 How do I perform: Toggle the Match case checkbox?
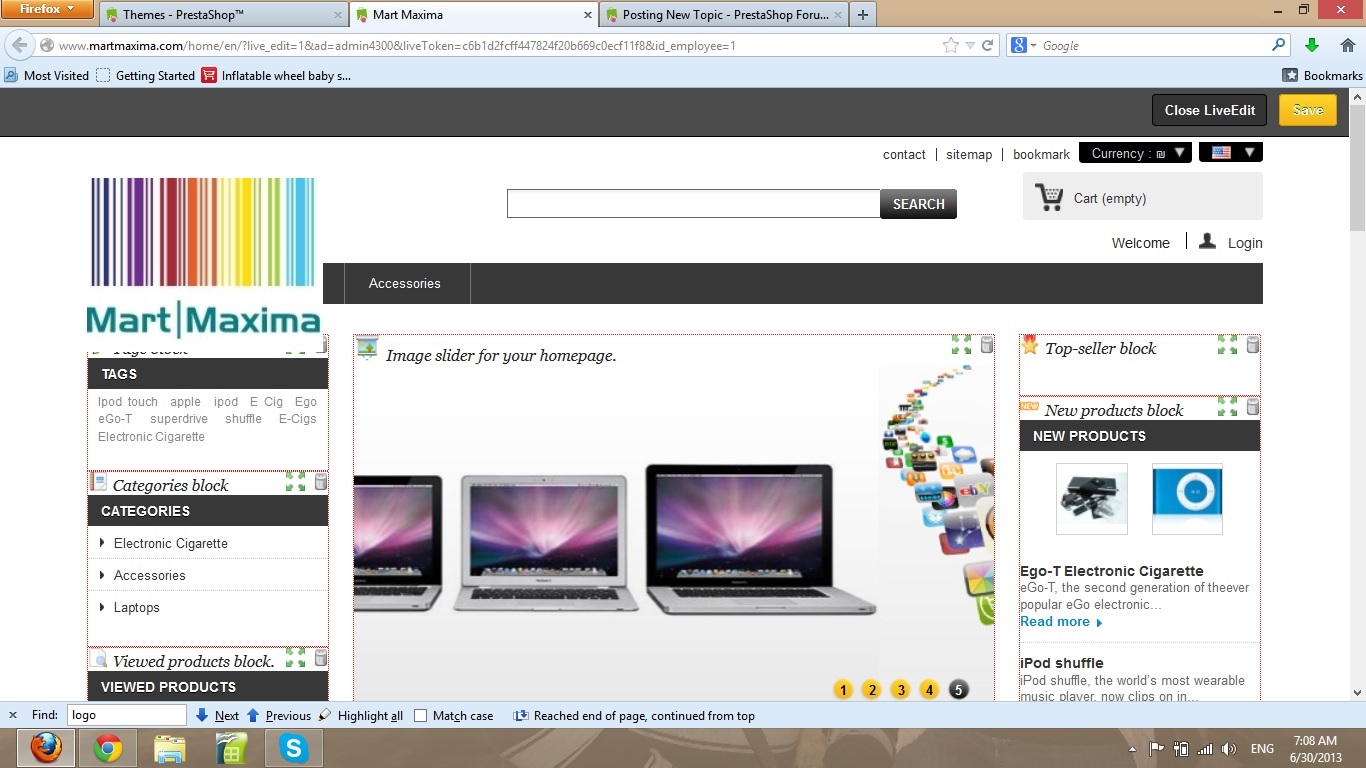(x=421, y=716)
